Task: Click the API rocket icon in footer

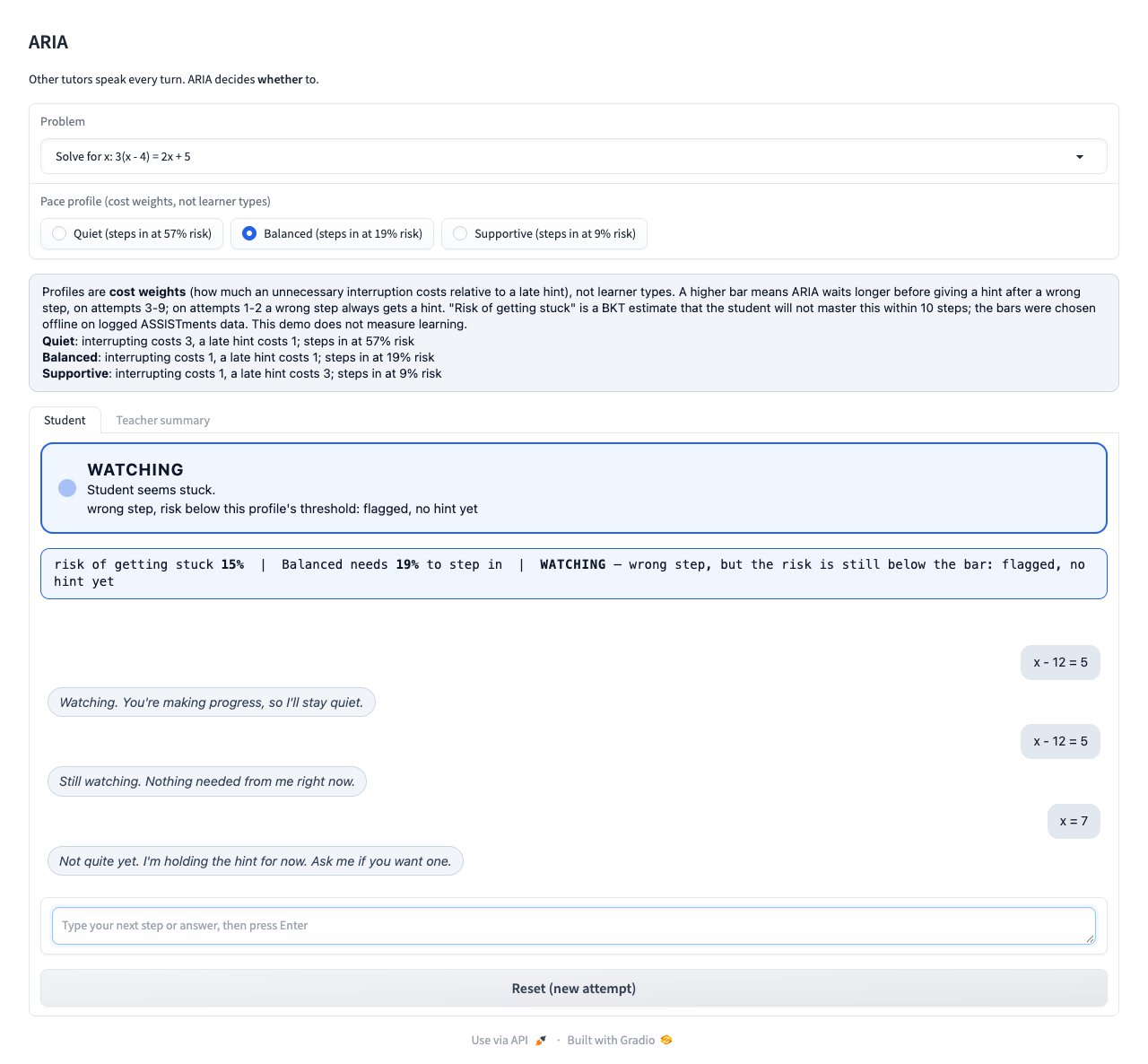Action: point(541,1040)
